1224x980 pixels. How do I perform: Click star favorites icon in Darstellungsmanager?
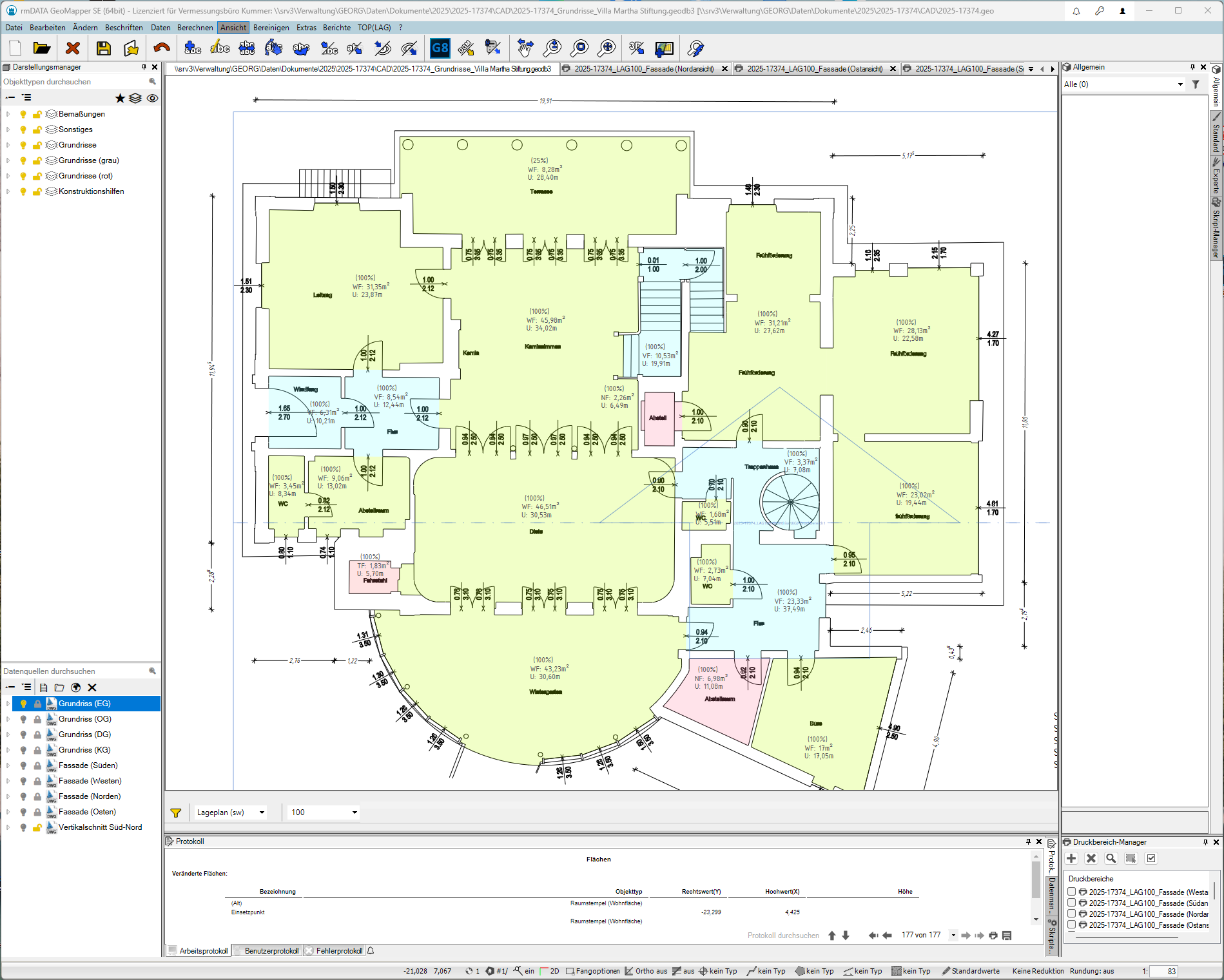point(120,98)
